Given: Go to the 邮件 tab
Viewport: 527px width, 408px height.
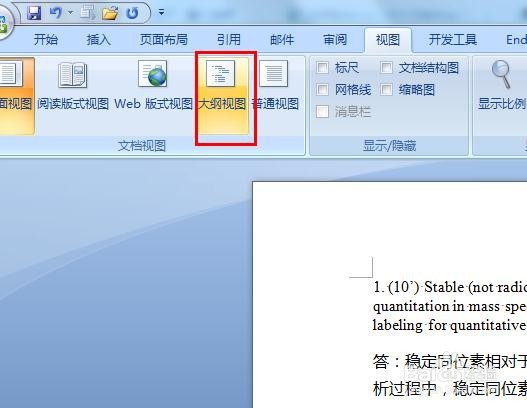Looking at the screenshot, I should click(282, 40).
